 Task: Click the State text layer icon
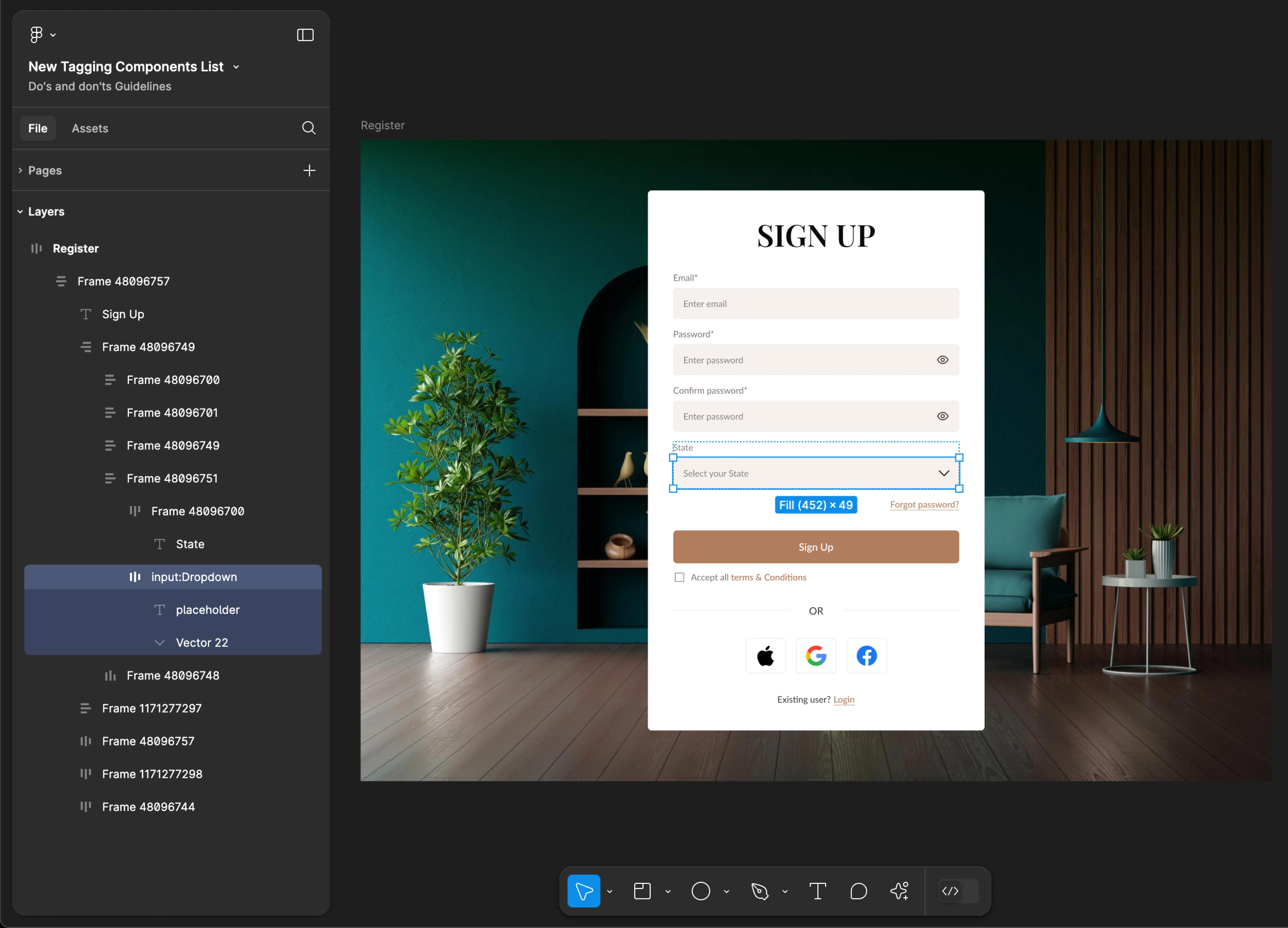pyautogui.click(x=160, y=544)
